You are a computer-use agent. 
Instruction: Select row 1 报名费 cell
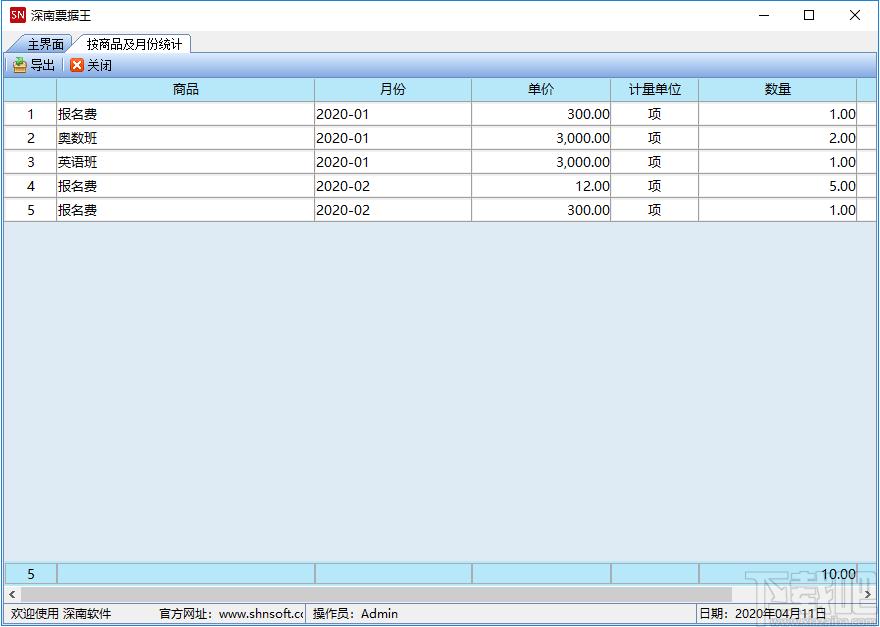185,115
